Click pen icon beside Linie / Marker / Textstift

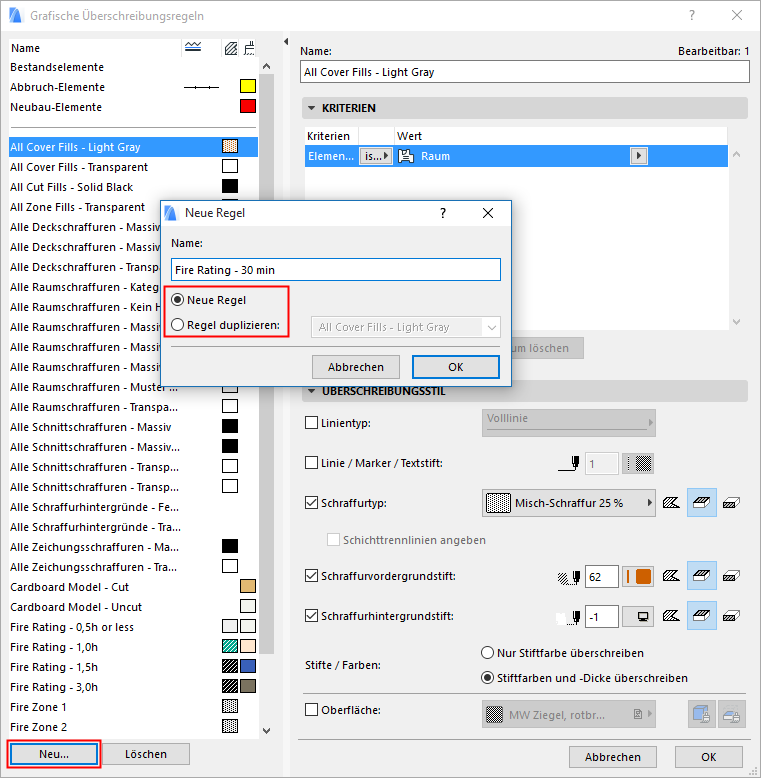coord(569,463)
